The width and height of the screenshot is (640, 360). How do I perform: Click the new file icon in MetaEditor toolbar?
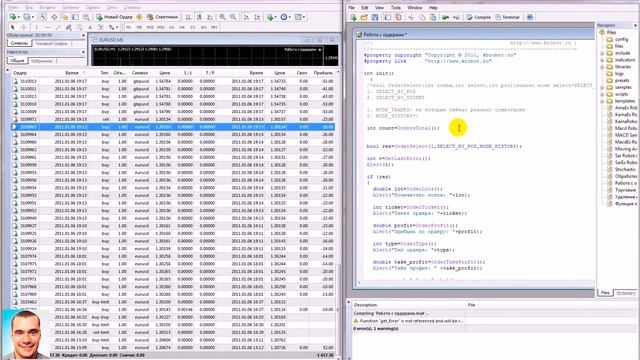pos(353,17)
